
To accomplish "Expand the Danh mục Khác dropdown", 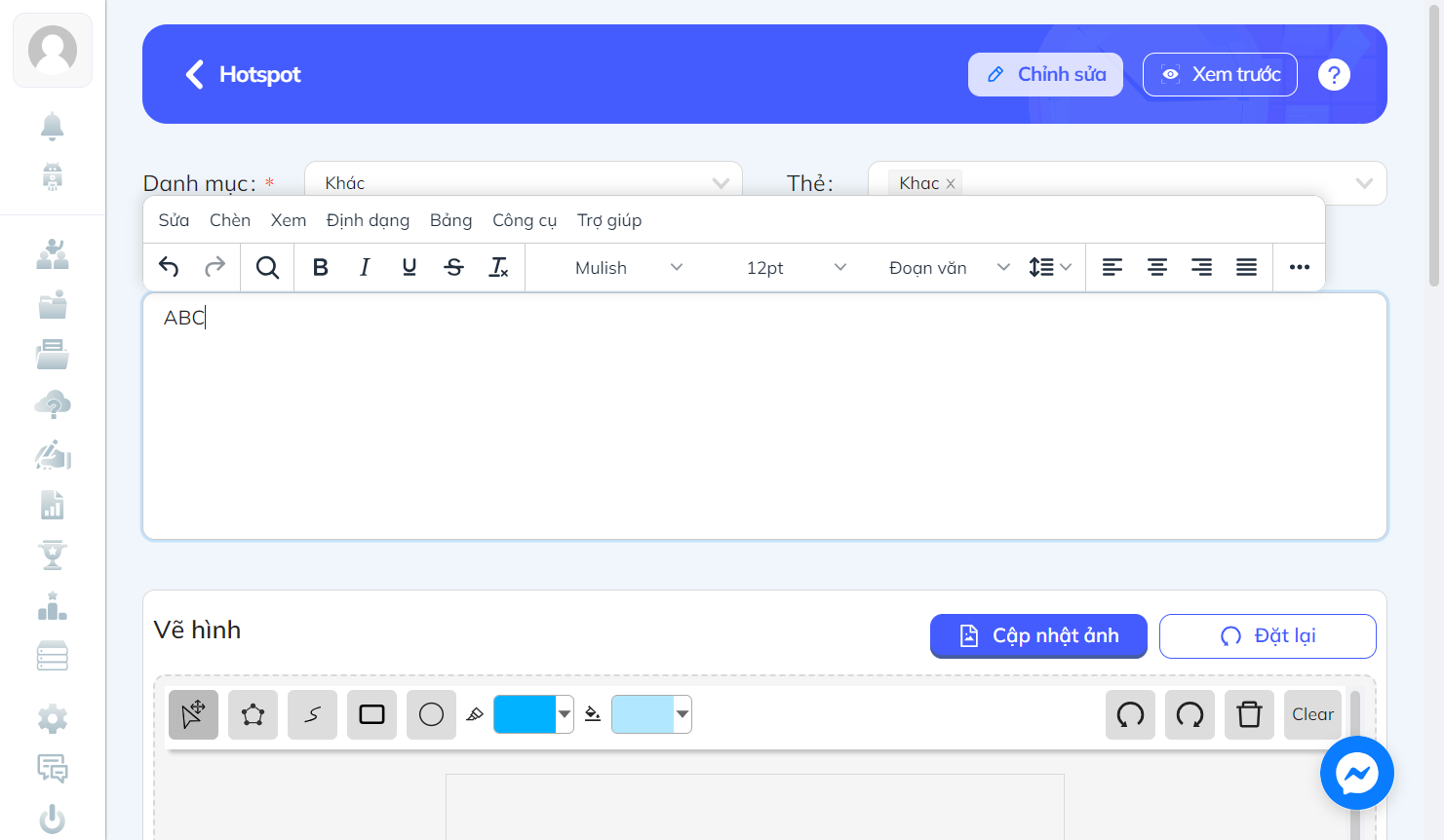I will click(524, 183).
